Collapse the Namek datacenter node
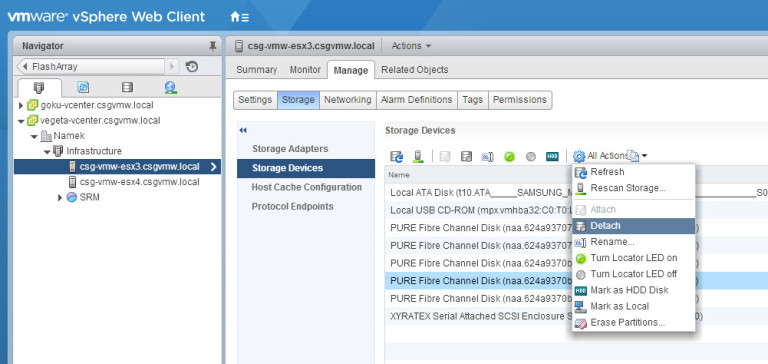This screenshot has width=768, height=364. click(34, 136)
